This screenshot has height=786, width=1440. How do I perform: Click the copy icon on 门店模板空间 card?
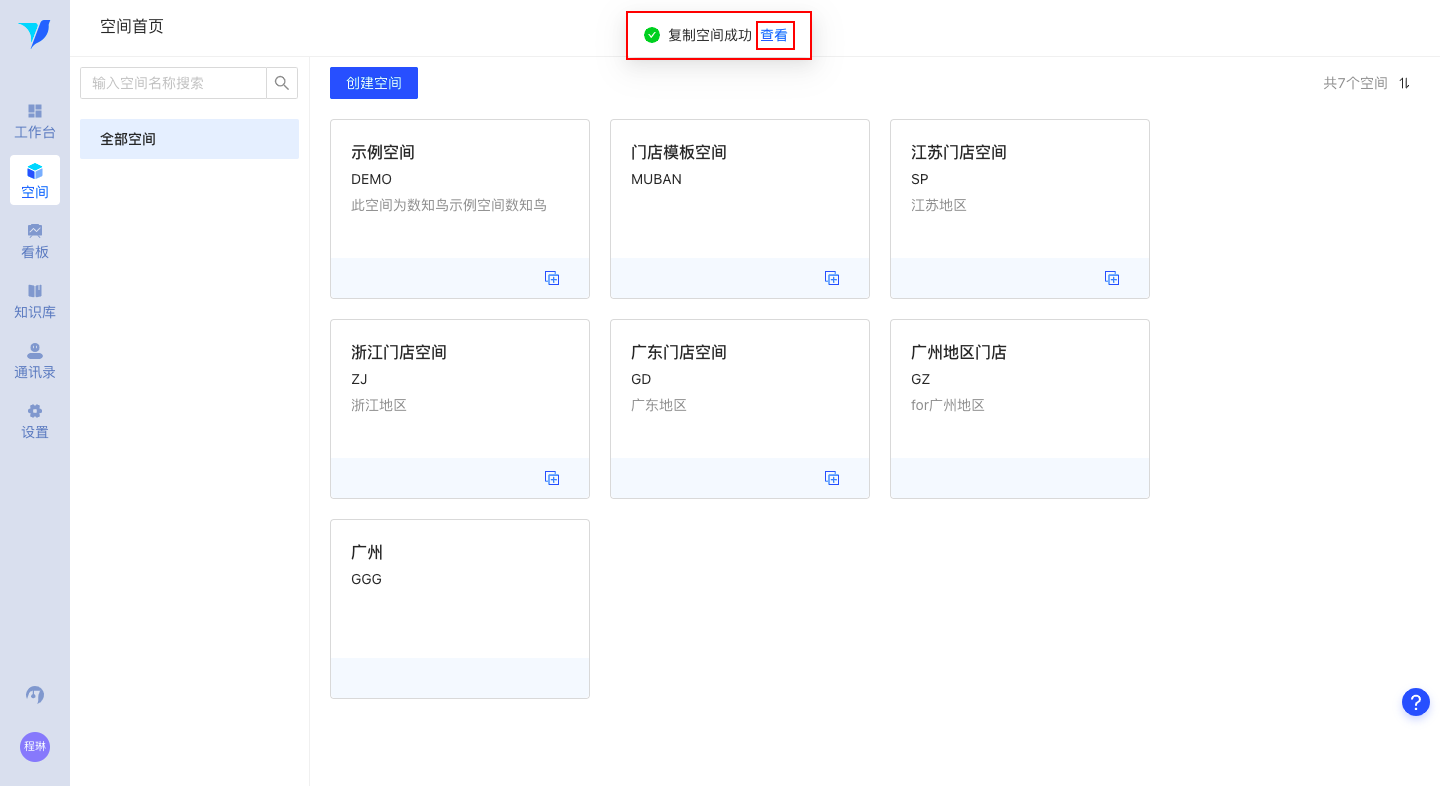(832, 278)
